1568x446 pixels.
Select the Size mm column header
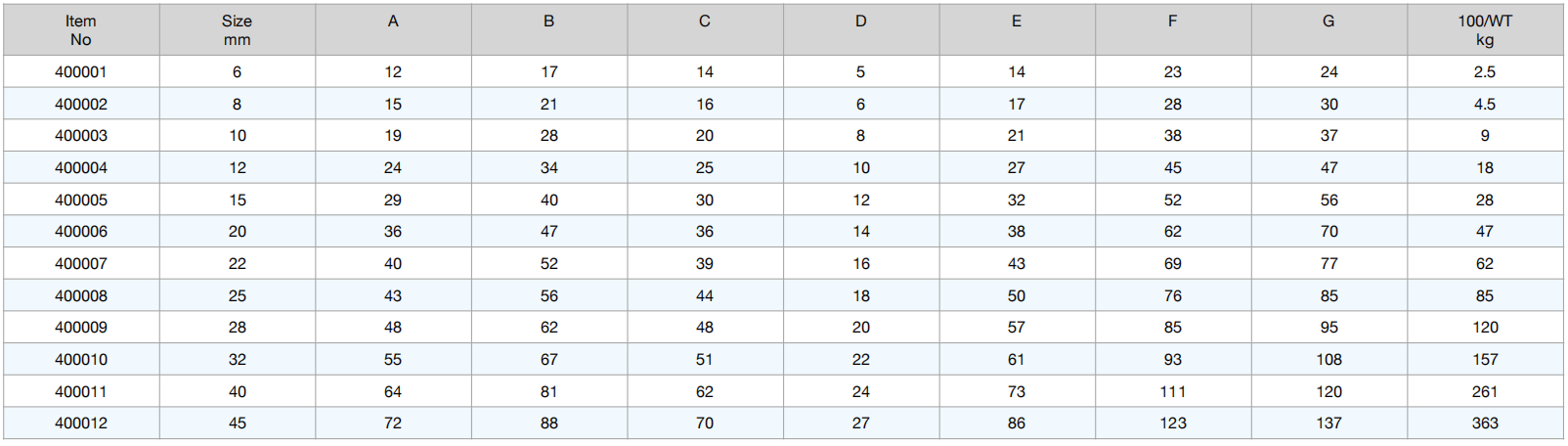(x=237, y=30)
